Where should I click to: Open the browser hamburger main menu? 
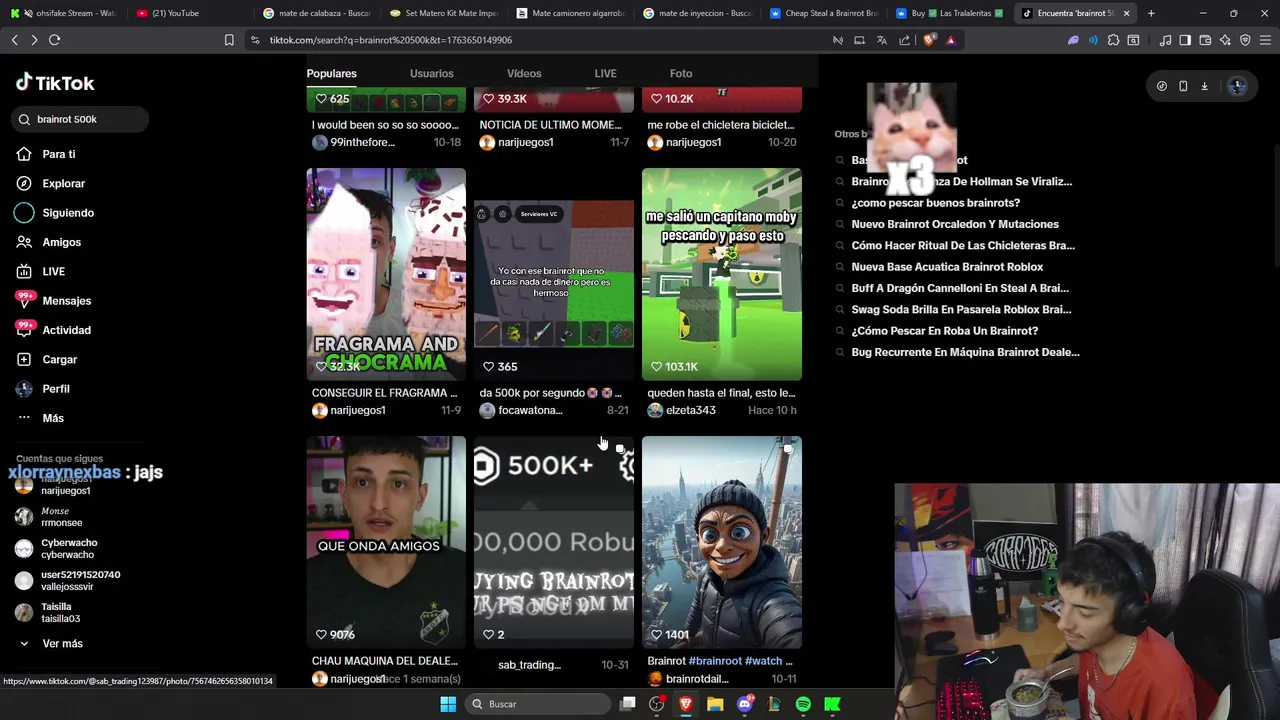(x=1265, y=40)
